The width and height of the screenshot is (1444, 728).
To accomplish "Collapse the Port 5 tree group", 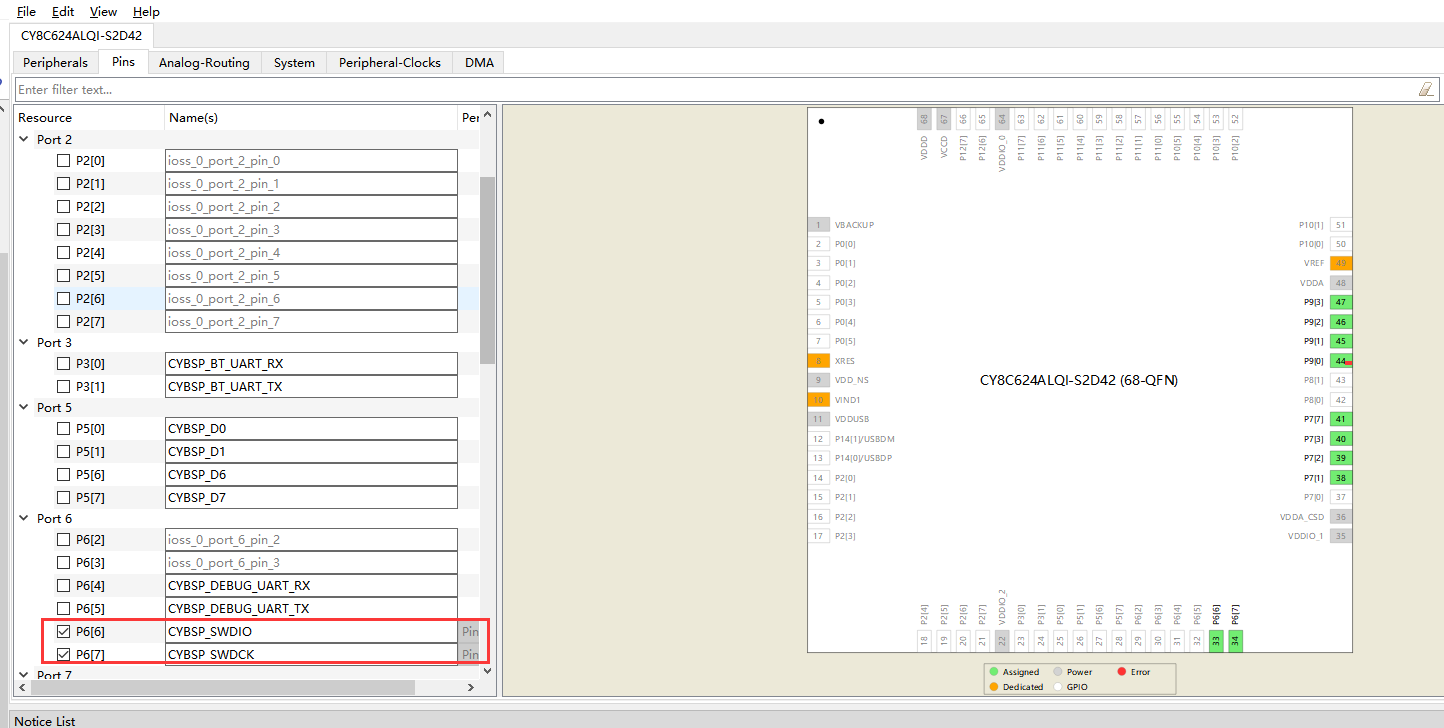I will 24,408.
